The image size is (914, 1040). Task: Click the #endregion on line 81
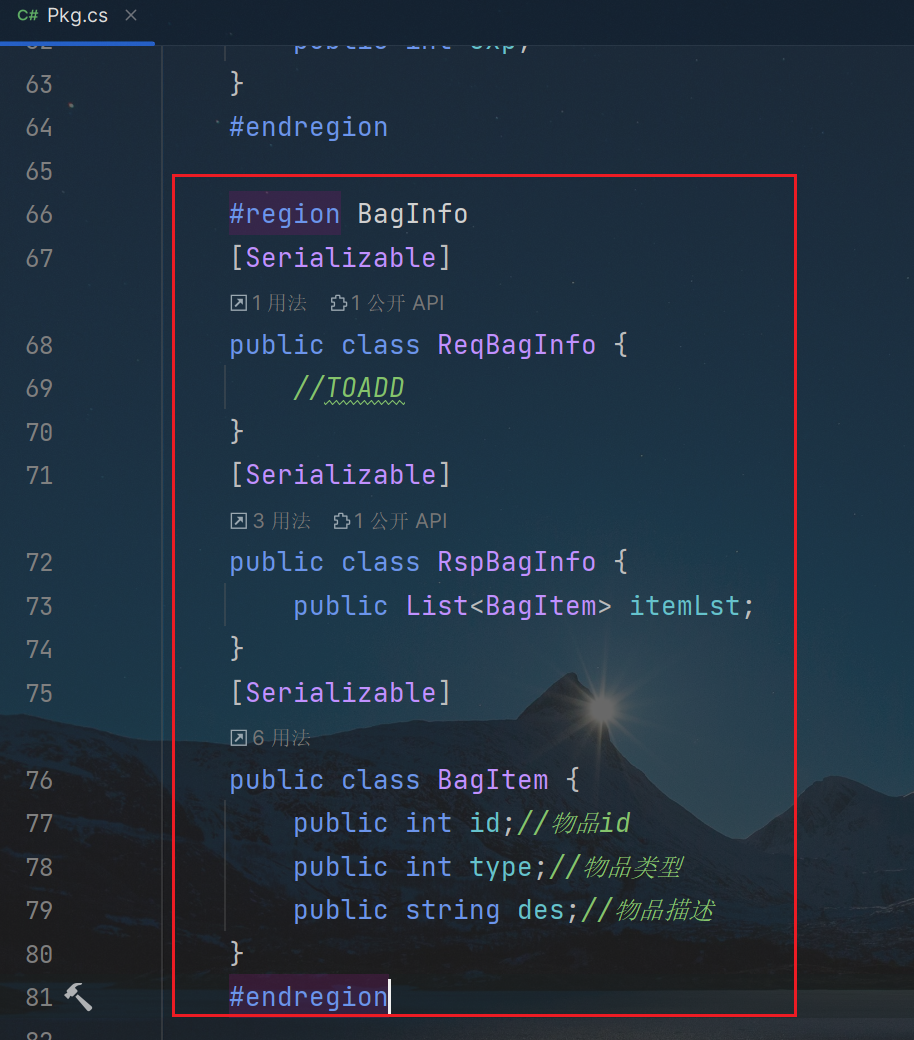point(308,996)
